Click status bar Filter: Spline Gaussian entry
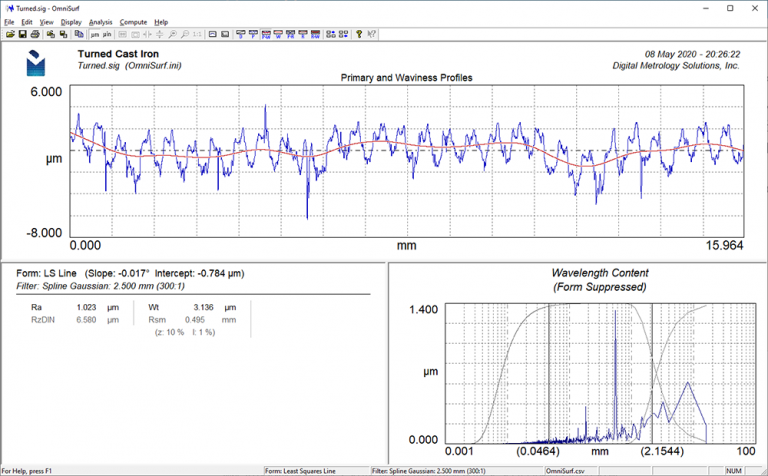Viewport: 768px width, 476px height. coord(429,471)
